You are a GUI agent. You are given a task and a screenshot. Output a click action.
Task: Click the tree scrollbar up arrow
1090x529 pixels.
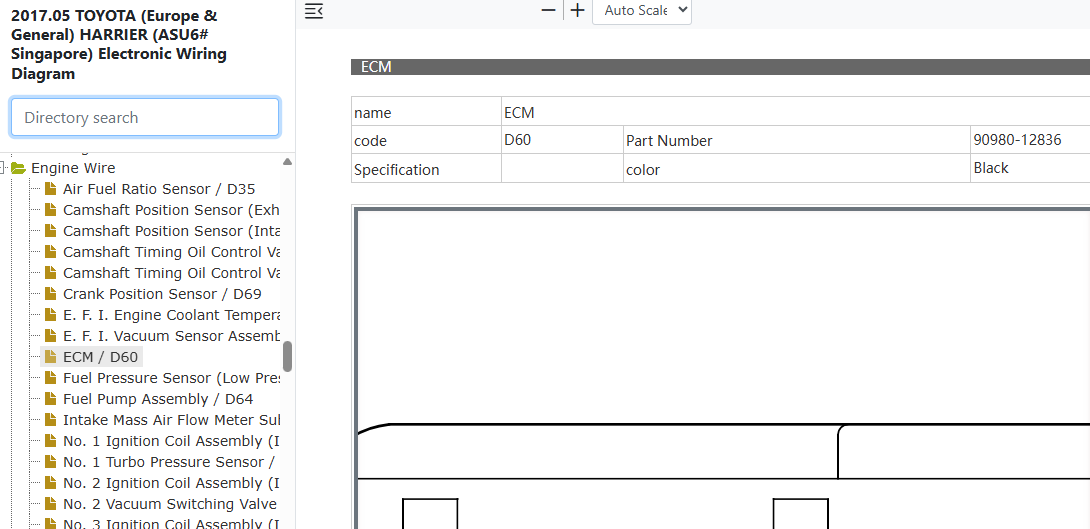pyautogui.click(x=287, y=161)
